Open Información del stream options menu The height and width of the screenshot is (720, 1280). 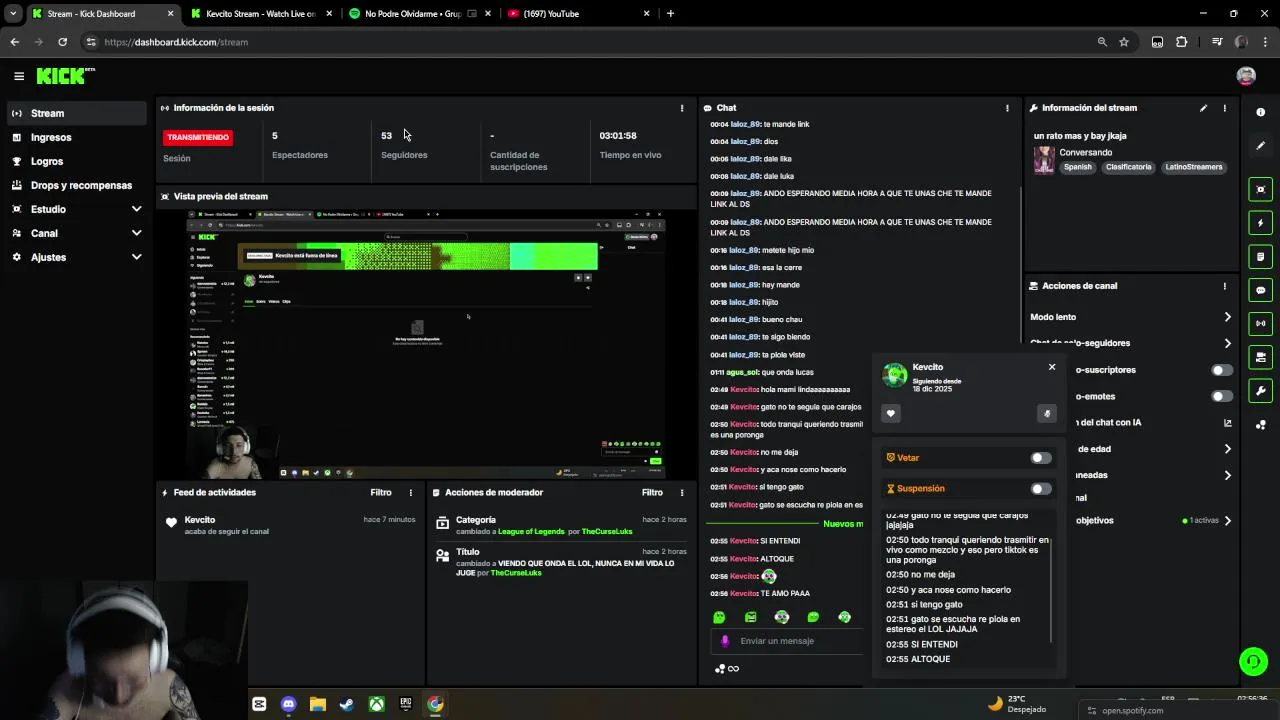coord(1224,108)
